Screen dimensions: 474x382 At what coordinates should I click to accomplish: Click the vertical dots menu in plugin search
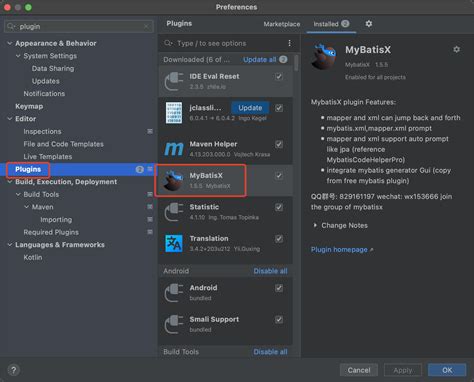[x=289, y=43]
